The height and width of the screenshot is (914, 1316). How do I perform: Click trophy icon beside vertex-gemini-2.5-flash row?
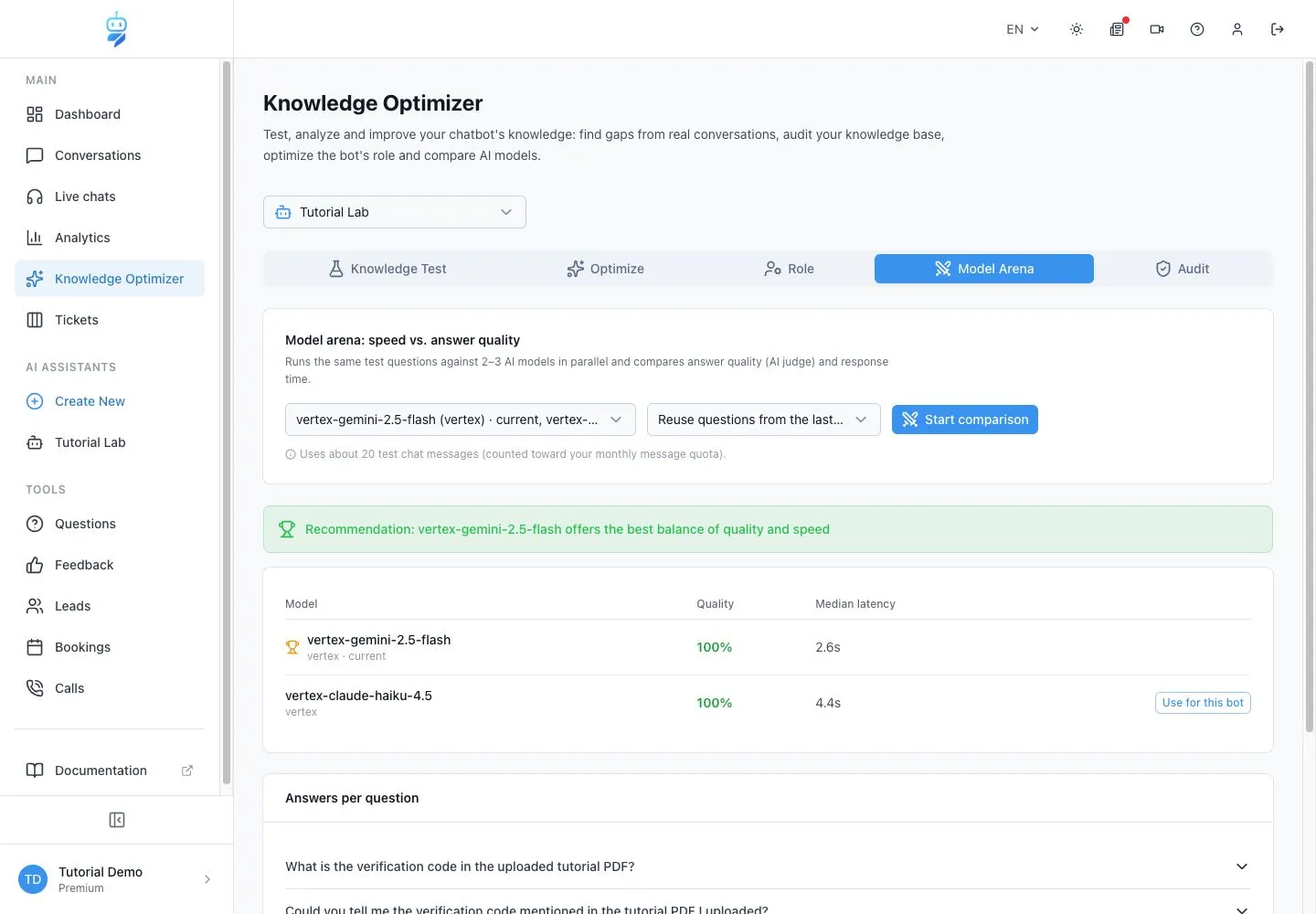[292, 647]
